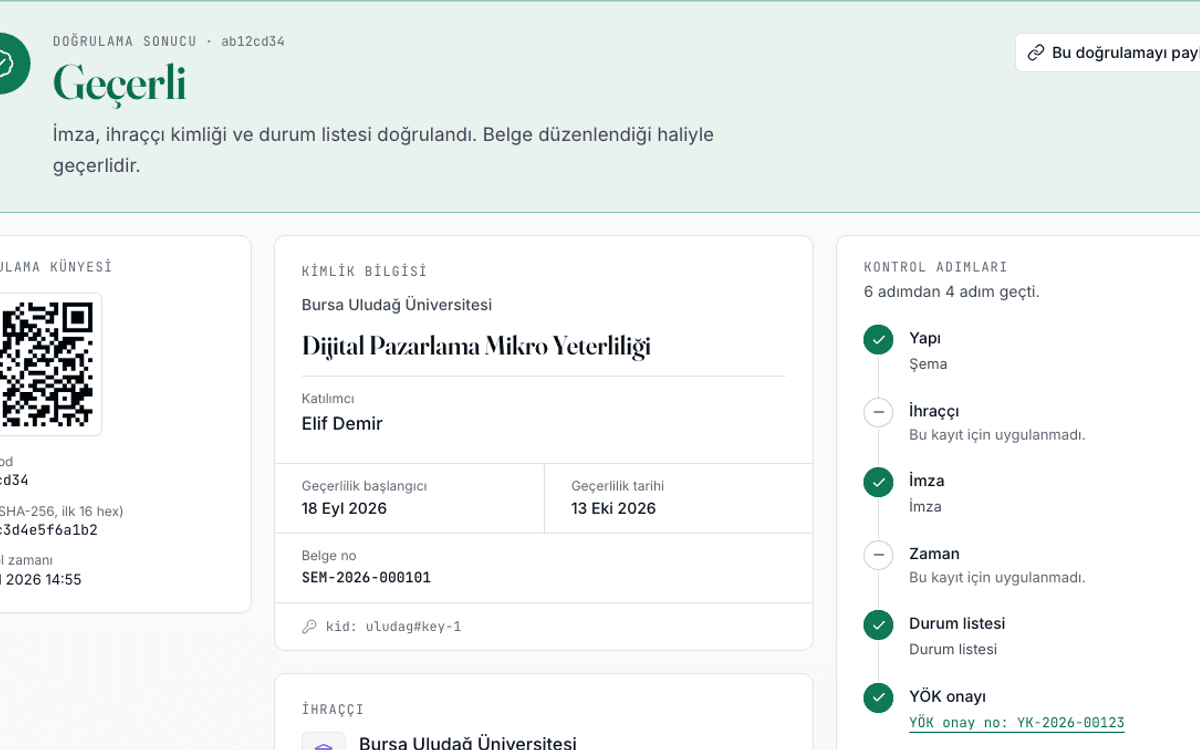This screenshot has height=750, width=1200.
Task: Click the Yapı step checkmark icon
Action: click(878, 340)
